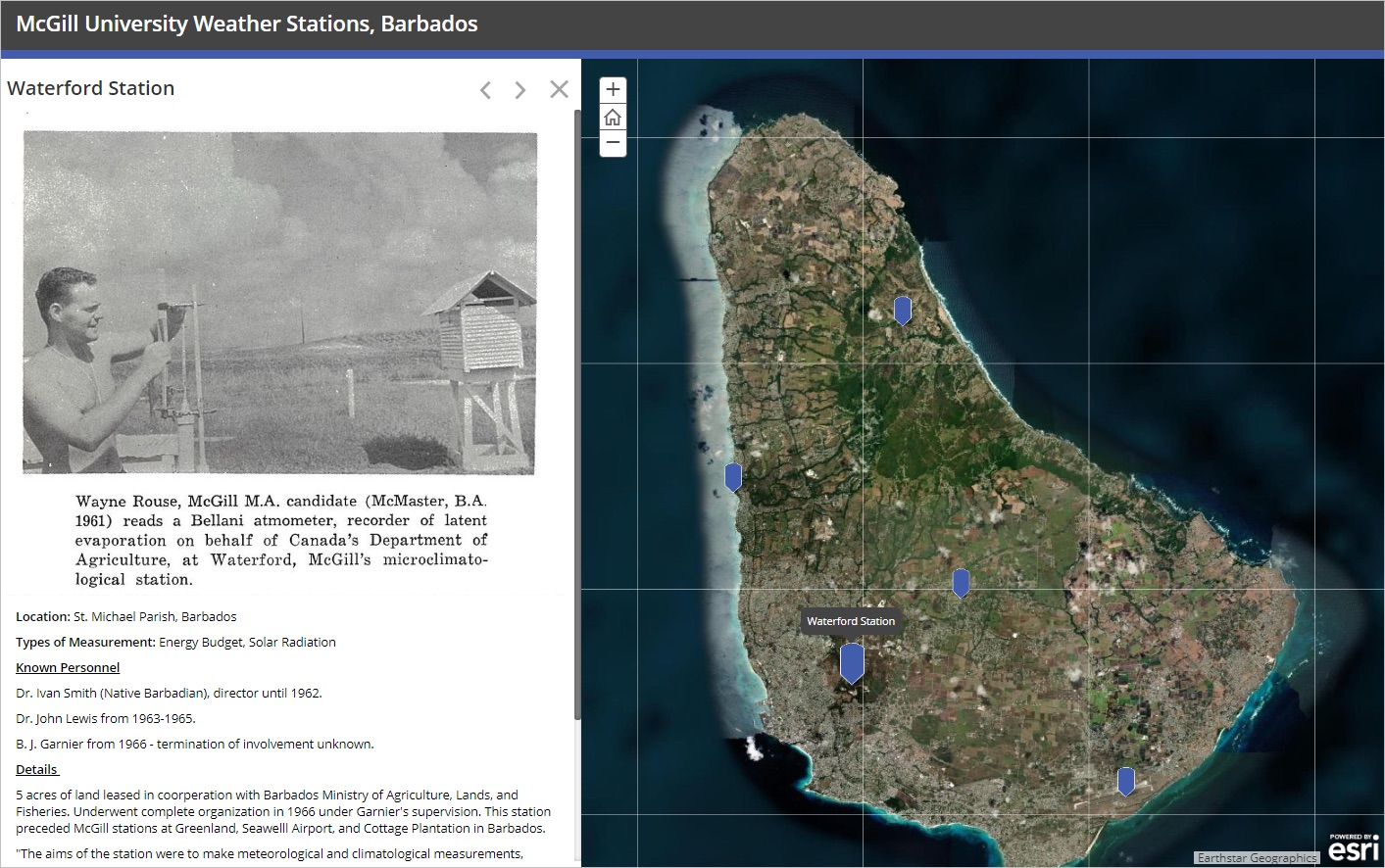Click the west coast station marker

point(733,477)
